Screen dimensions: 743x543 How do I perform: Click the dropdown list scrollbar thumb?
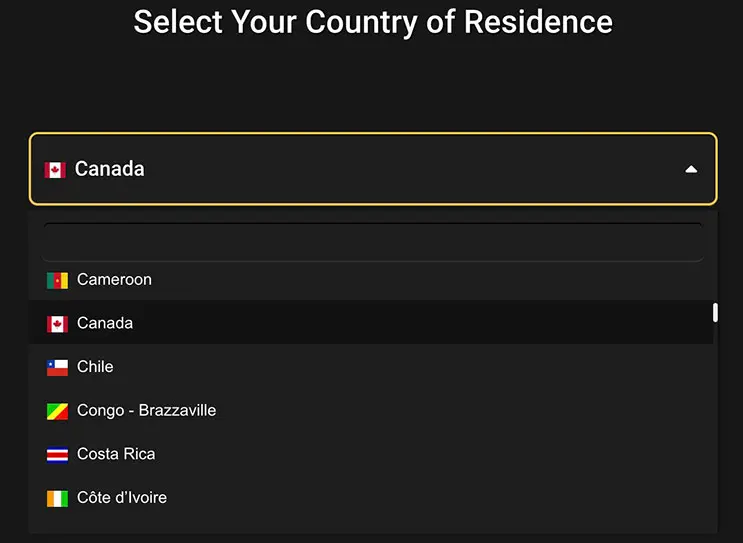[715, 313]
